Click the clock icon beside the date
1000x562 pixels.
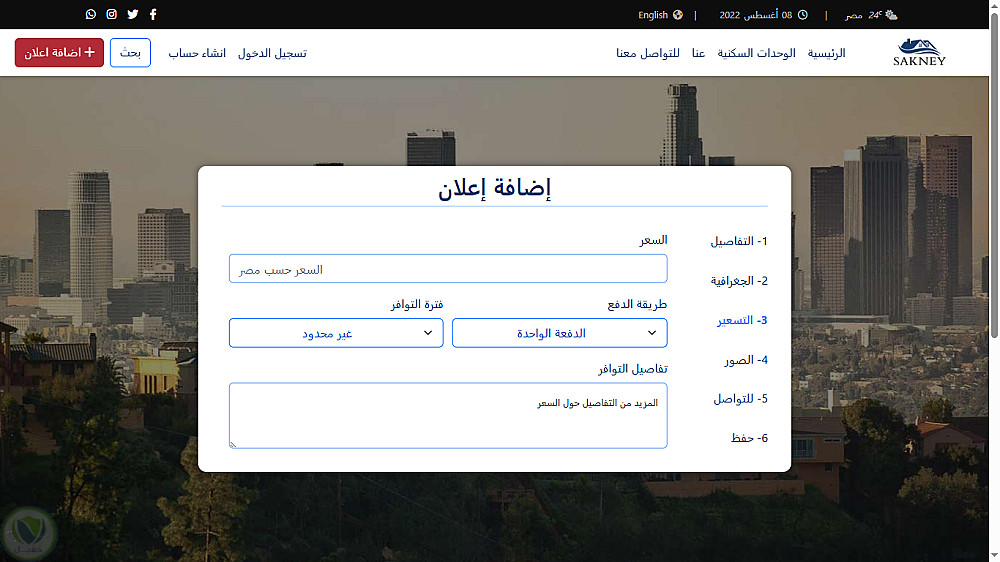coord(803,15)
